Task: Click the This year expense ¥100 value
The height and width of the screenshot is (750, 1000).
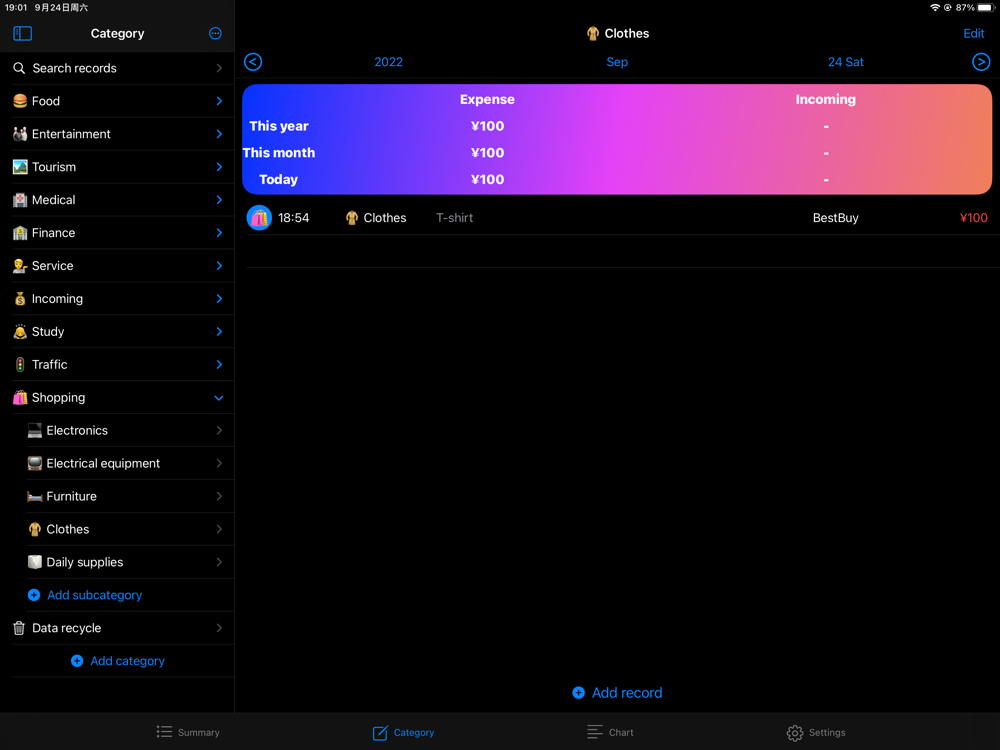Action: pos(487,126)
